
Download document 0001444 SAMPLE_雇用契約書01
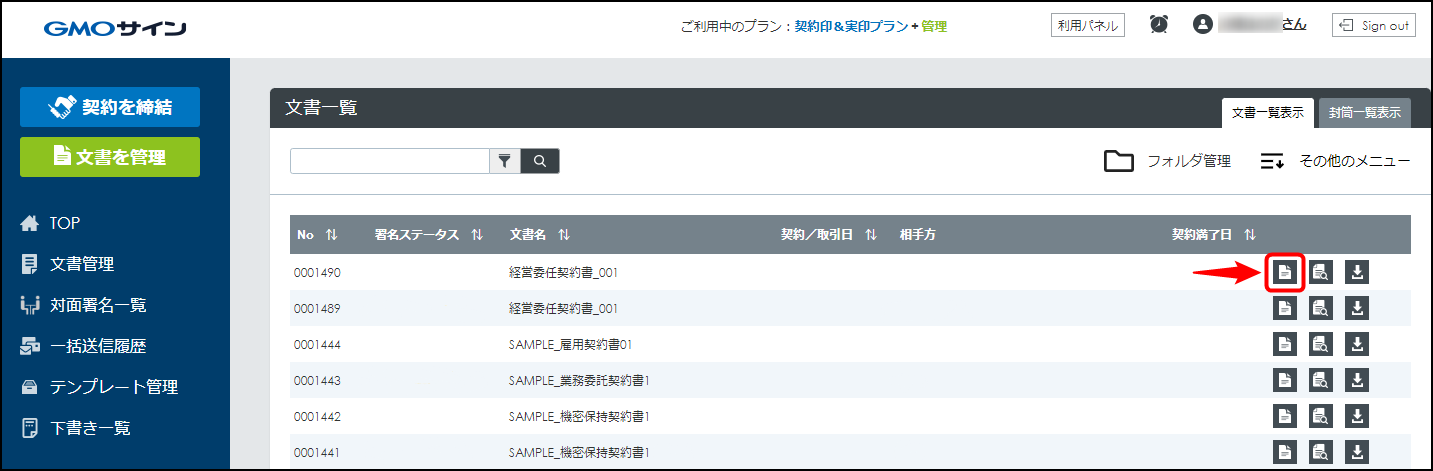pyautogui.click(x=1357, y=344)
